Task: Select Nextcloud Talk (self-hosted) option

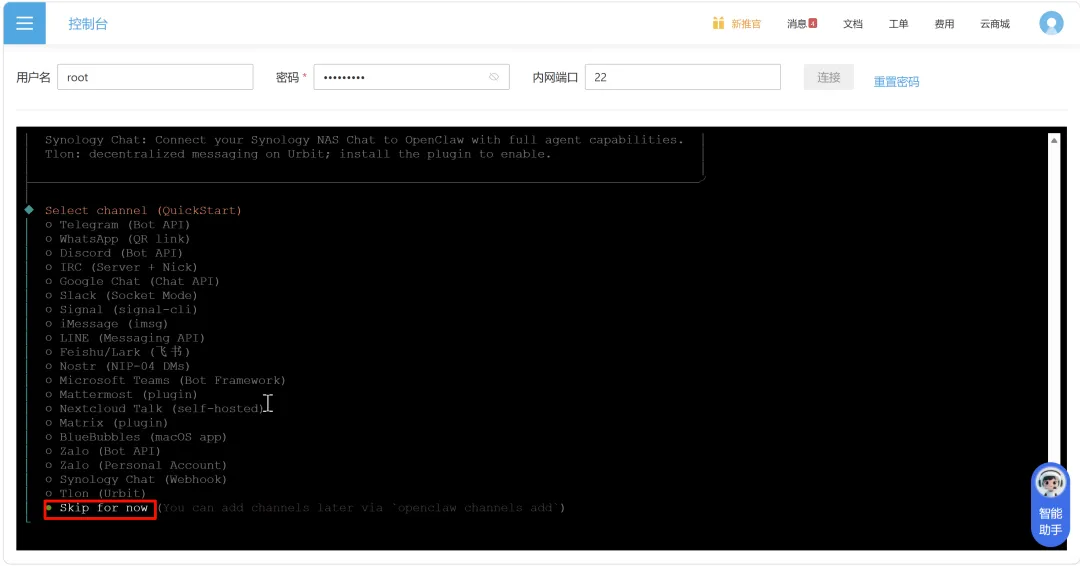Action: pyautogui.click(x=154, y=408)
